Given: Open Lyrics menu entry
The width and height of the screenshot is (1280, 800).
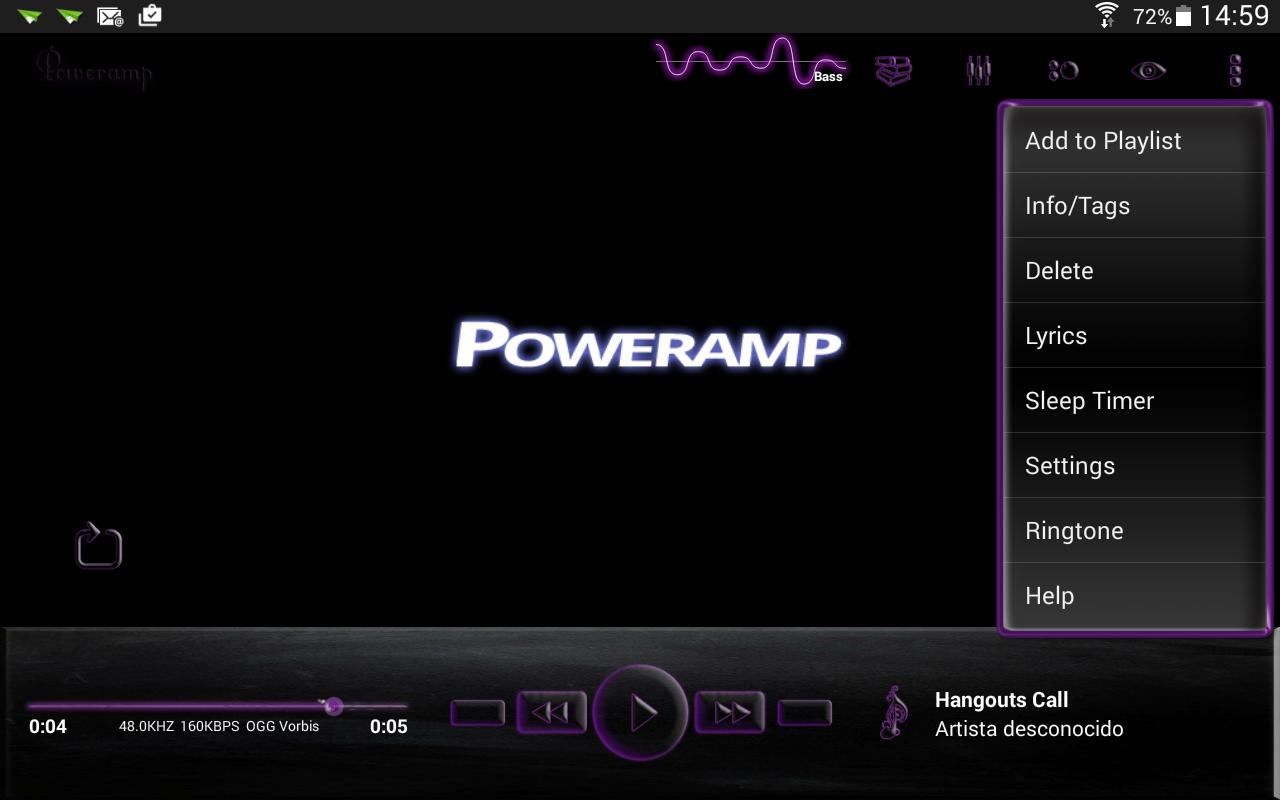Looking at the screenshot, I should [x=1135, y=336].
